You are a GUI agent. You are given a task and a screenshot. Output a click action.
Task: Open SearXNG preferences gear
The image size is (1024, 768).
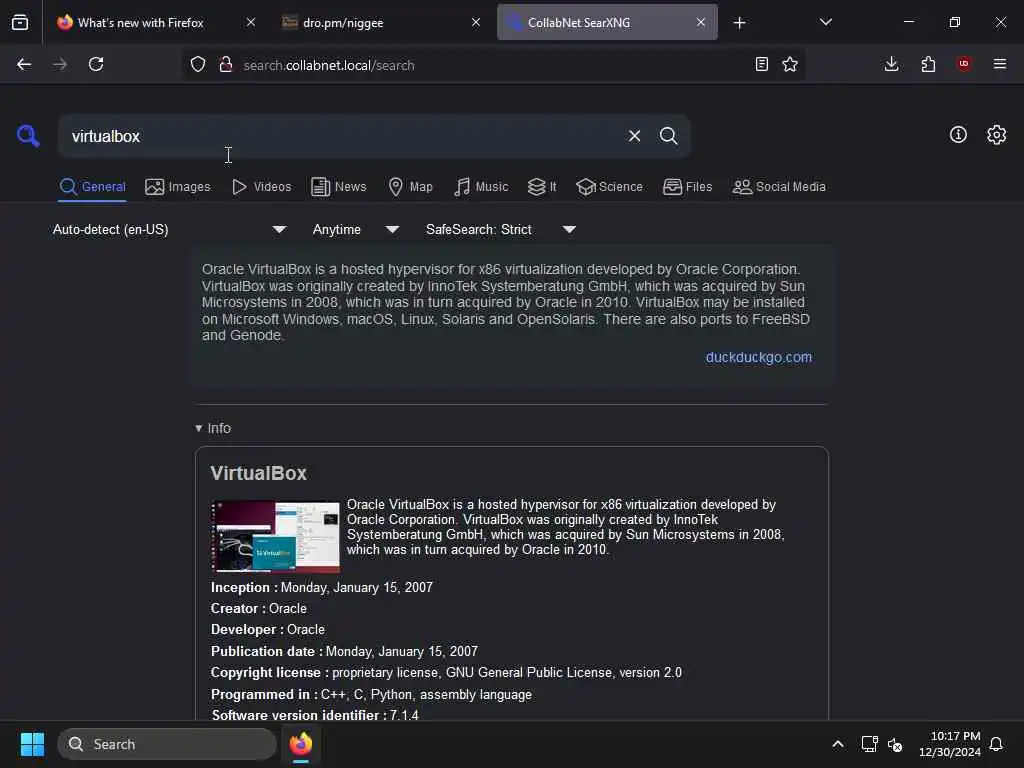(x=997, y=135)
